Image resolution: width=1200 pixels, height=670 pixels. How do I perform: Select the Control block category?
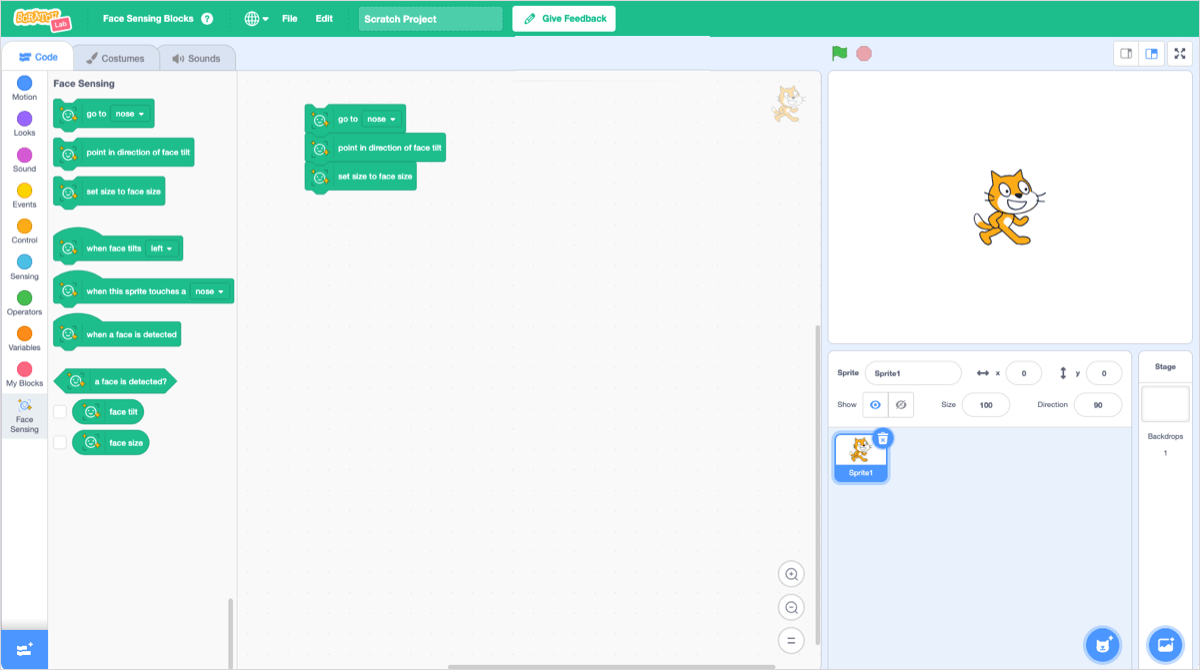tap(24, 232)
